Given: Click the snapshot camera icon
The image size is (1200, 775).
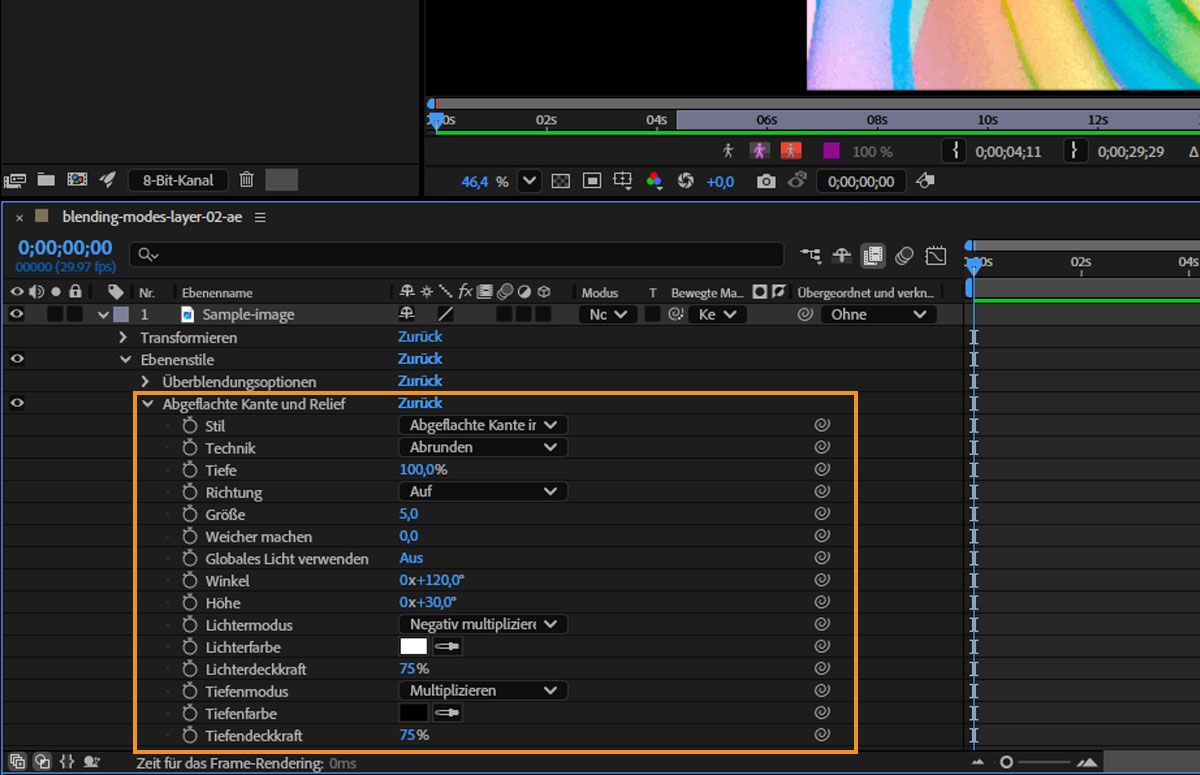Looking at the screenshot, I should tap(766, 181).
